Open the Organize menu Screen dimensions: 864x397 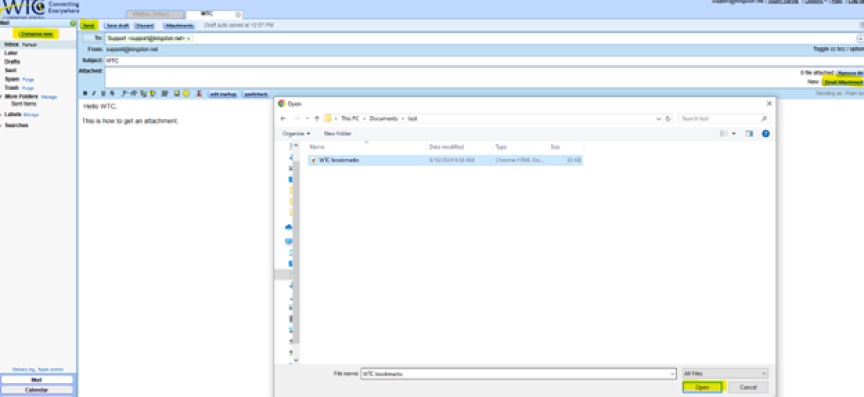(x=296, y=133)
